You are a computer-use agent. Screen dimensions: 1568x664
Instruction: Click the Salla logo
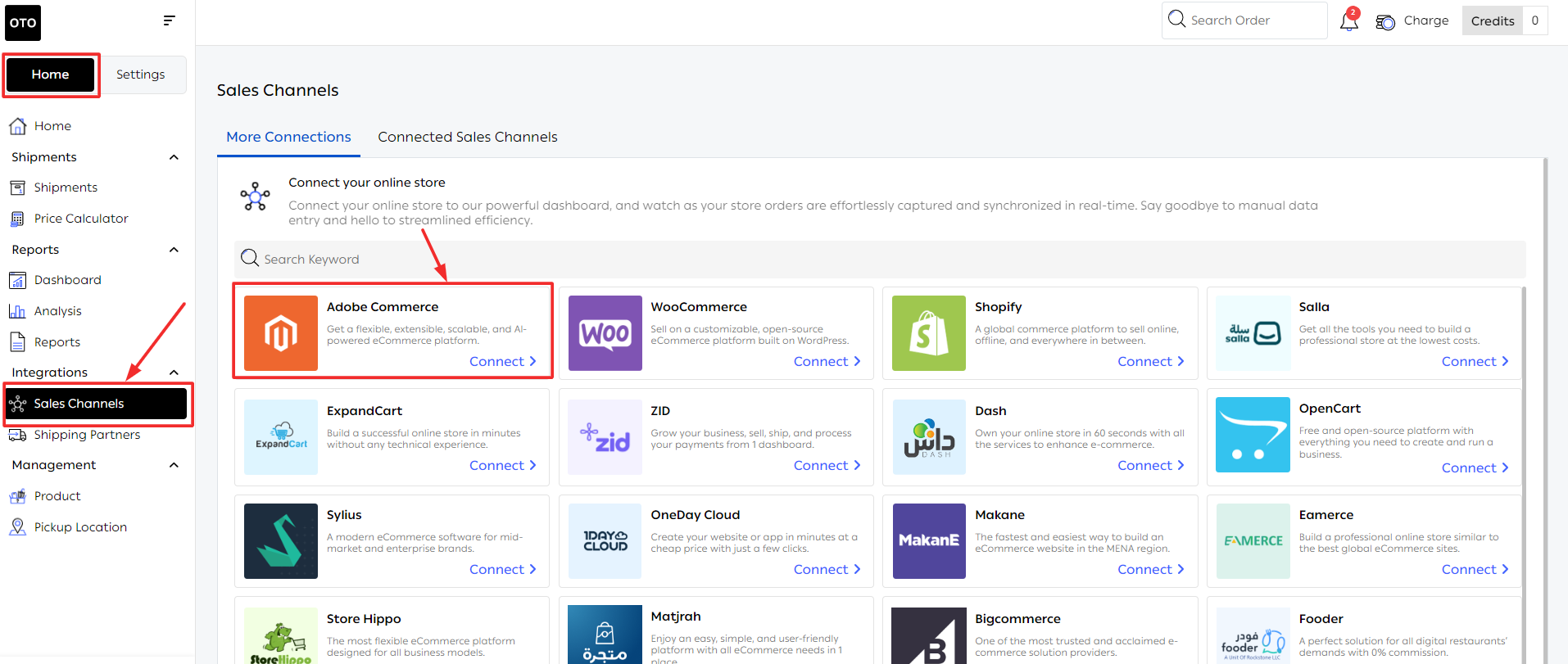pos(1253,333)
